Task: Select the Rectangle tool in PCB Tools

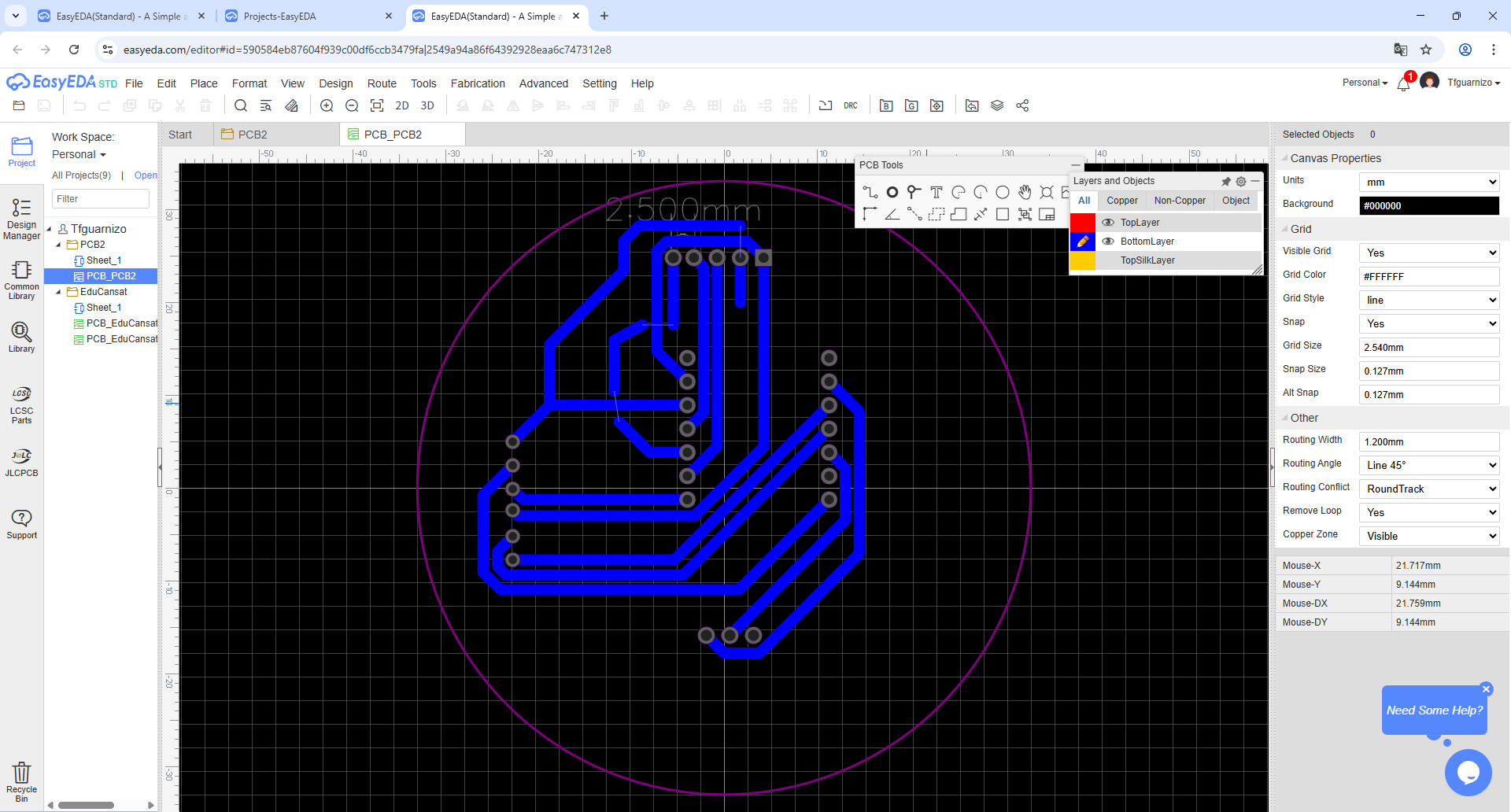Action: tap(1002, 214)
